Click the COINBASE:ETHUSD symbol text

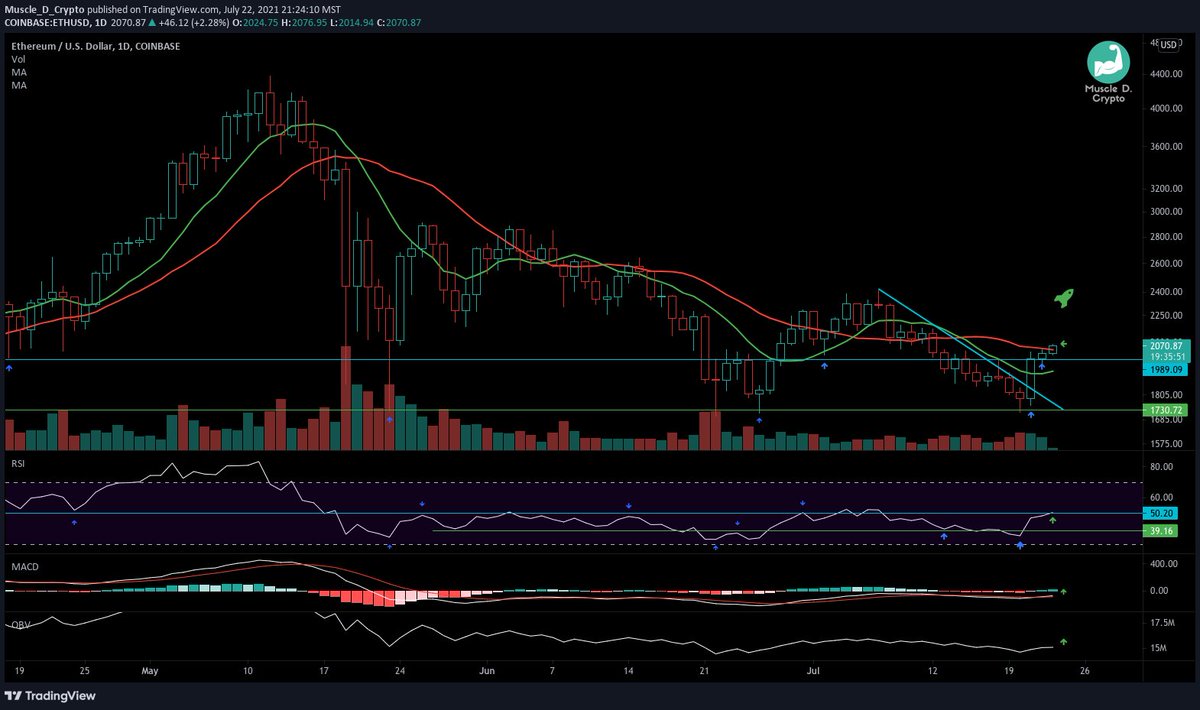(x=49, y=23)
